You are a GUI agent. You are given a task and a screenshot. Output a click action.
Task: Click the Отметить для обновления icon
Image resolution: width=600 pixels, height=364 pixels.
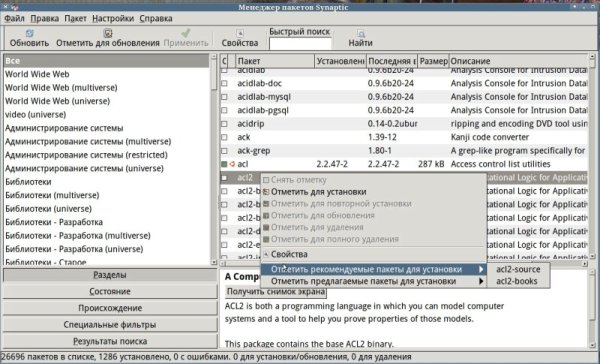[108, 33]
